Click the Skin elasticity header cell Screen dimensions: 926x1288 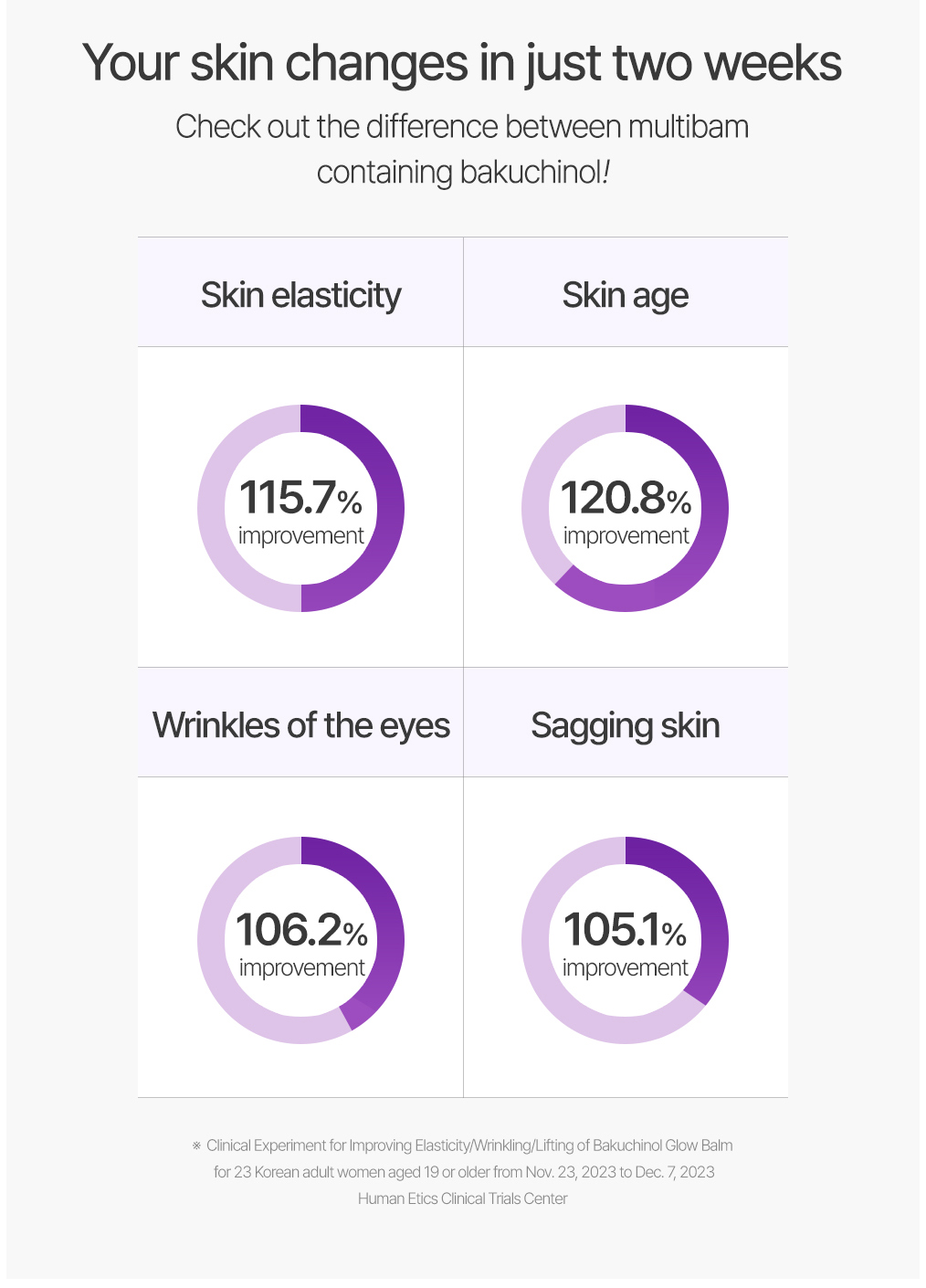click(x=300, y=292)
